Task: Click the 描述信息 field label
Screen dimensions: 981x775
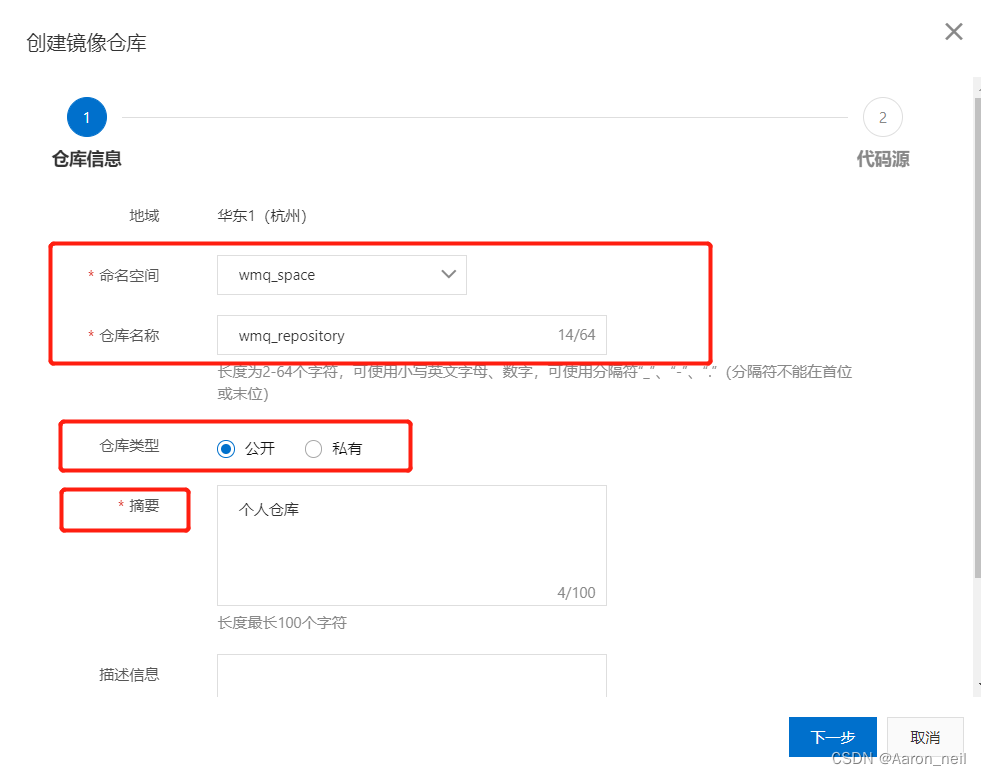Action: (x=130, y=674)
